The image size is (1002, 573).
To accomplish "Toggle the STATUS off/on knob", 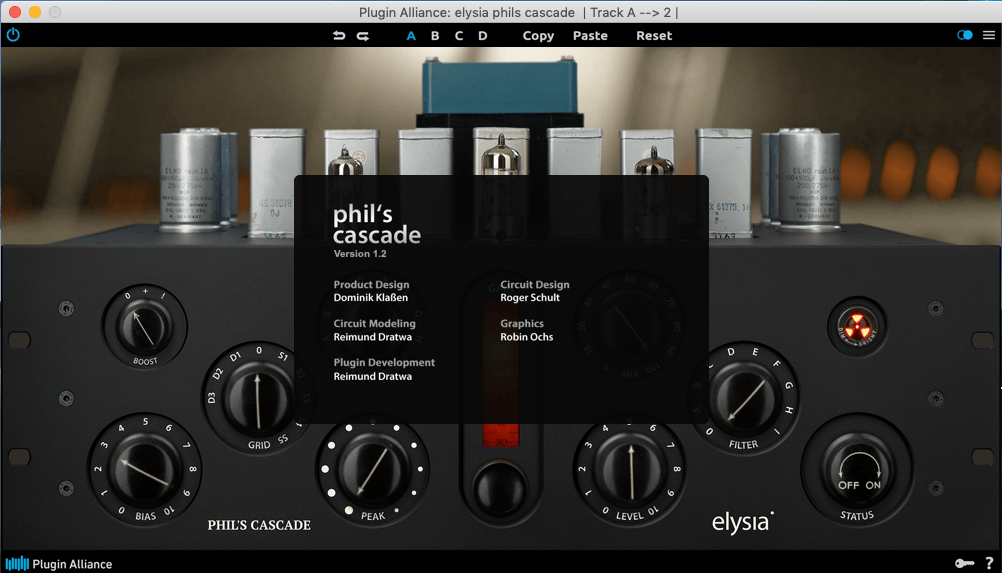I will point(857,468).
